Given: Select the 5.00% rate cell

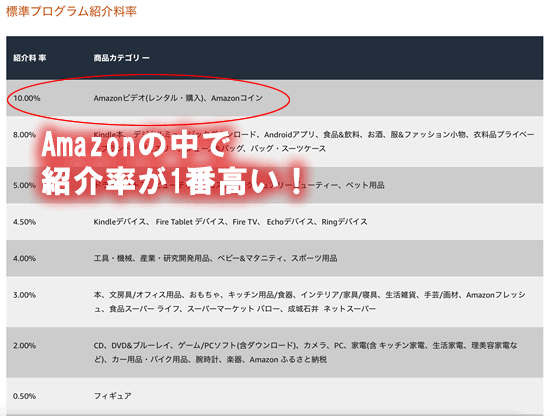Looking at the screenshot, I should (25, 185).
